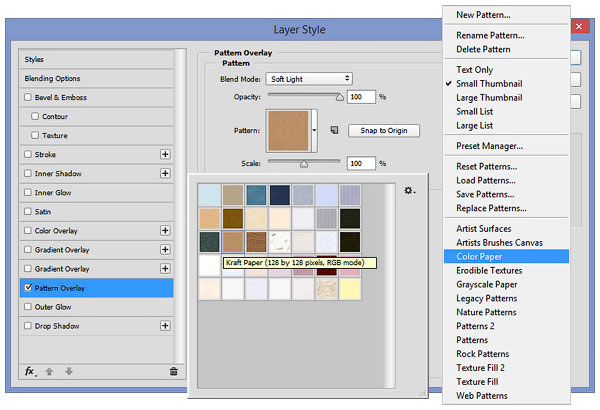Expand the pattern picker dropdown arrow
The image size is (600, 410).
point(314,131)
